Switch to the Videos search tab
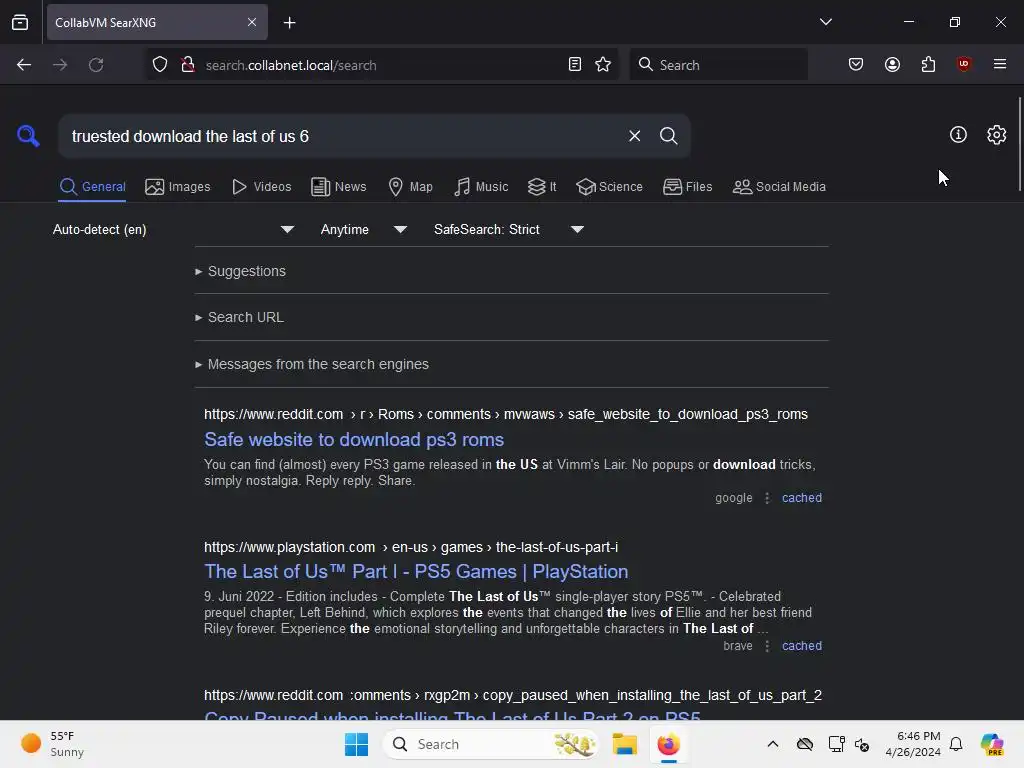 click(x=262, y=187)
